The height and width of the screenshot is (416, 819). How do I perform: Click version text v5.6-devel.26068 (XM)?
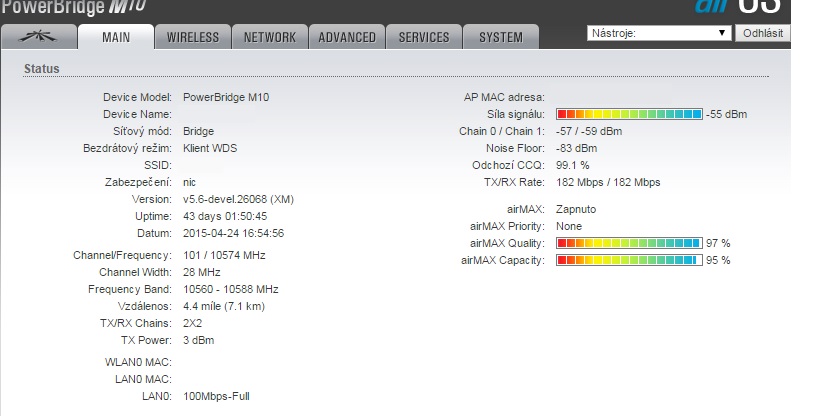pos(238,199)
